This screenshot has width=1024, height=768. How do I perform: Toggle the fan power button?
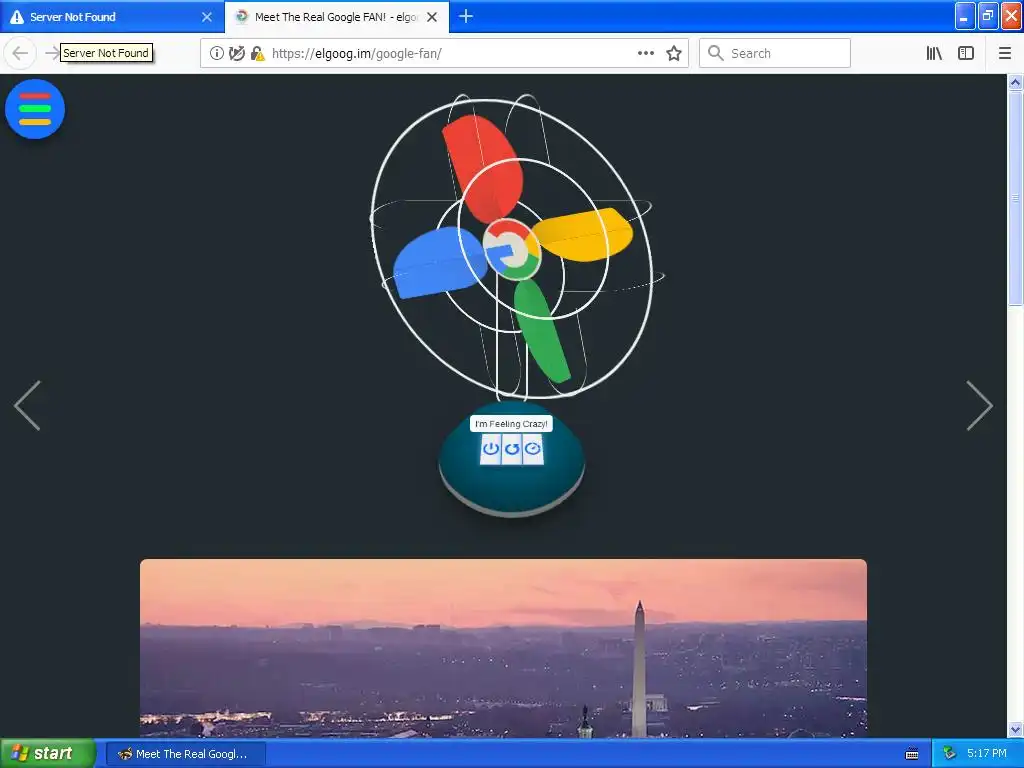[490, 449]
